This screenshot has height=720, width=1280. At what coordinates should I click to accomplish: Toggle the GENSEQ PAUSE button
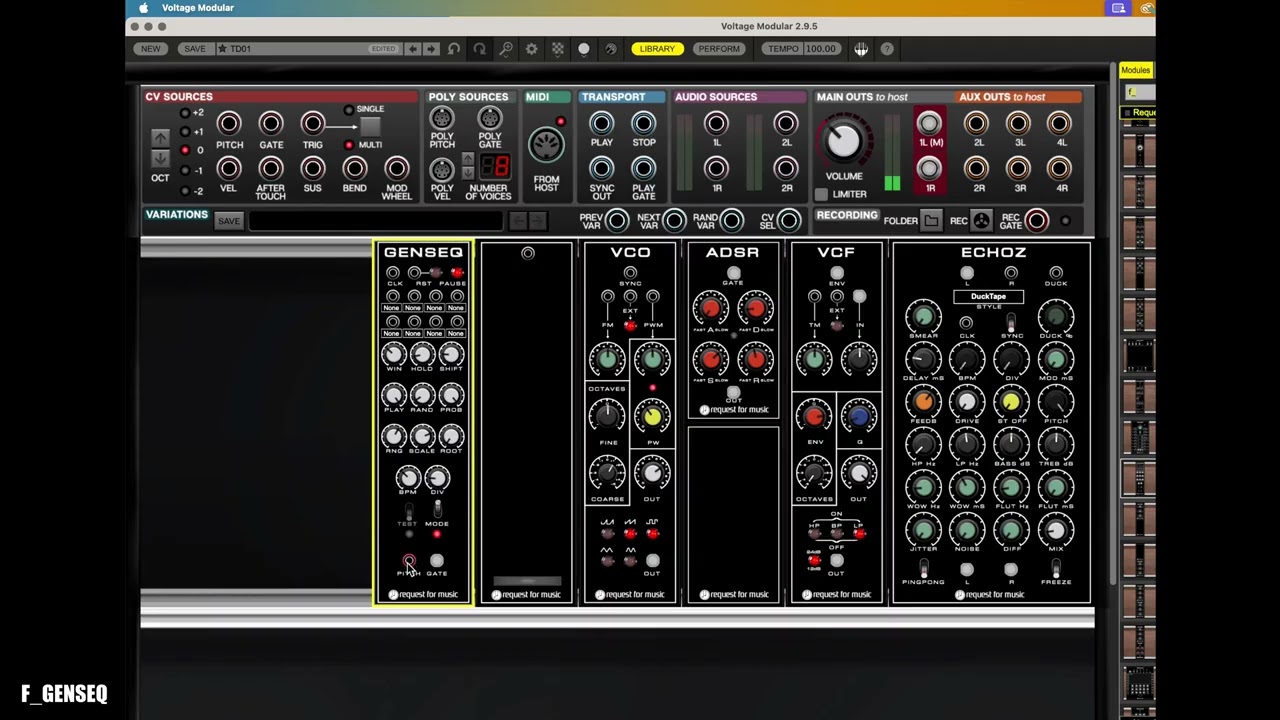click(457, 272)
